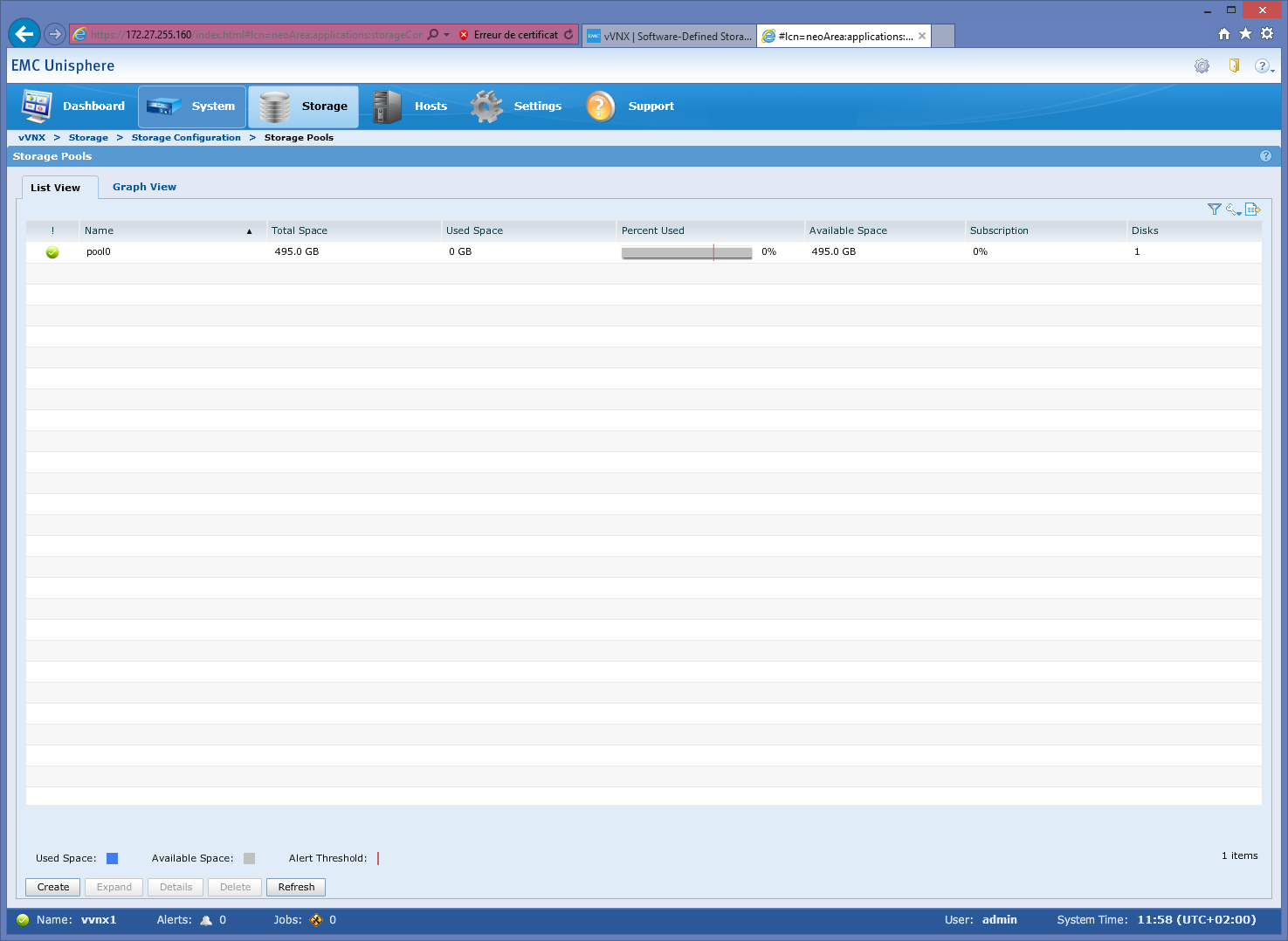Click pool0 percent used progress bar

click(x=686, y=252)
